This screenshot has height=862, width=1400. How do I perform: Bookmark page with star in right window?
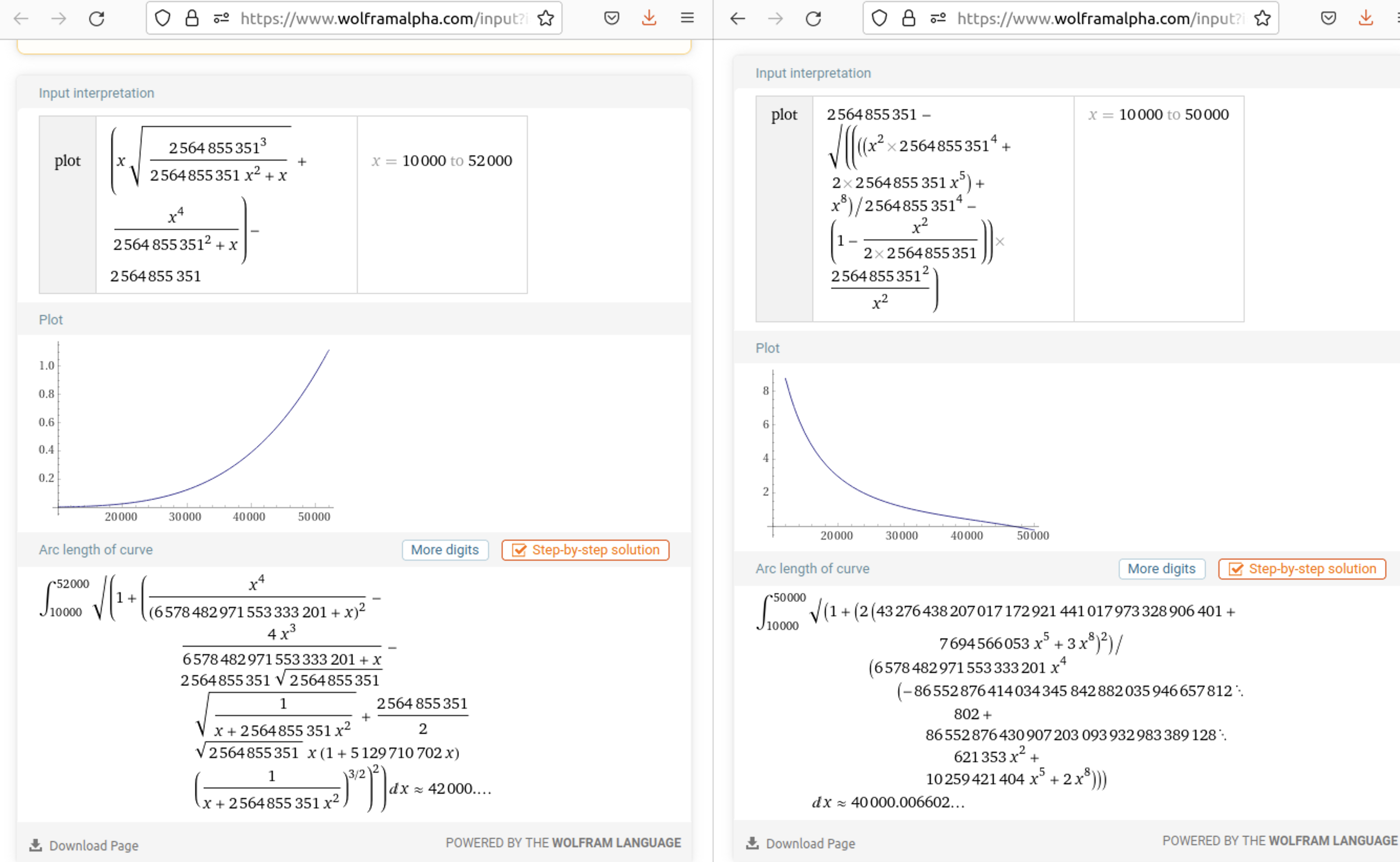pyautogui.click(x=1262, y=18)
